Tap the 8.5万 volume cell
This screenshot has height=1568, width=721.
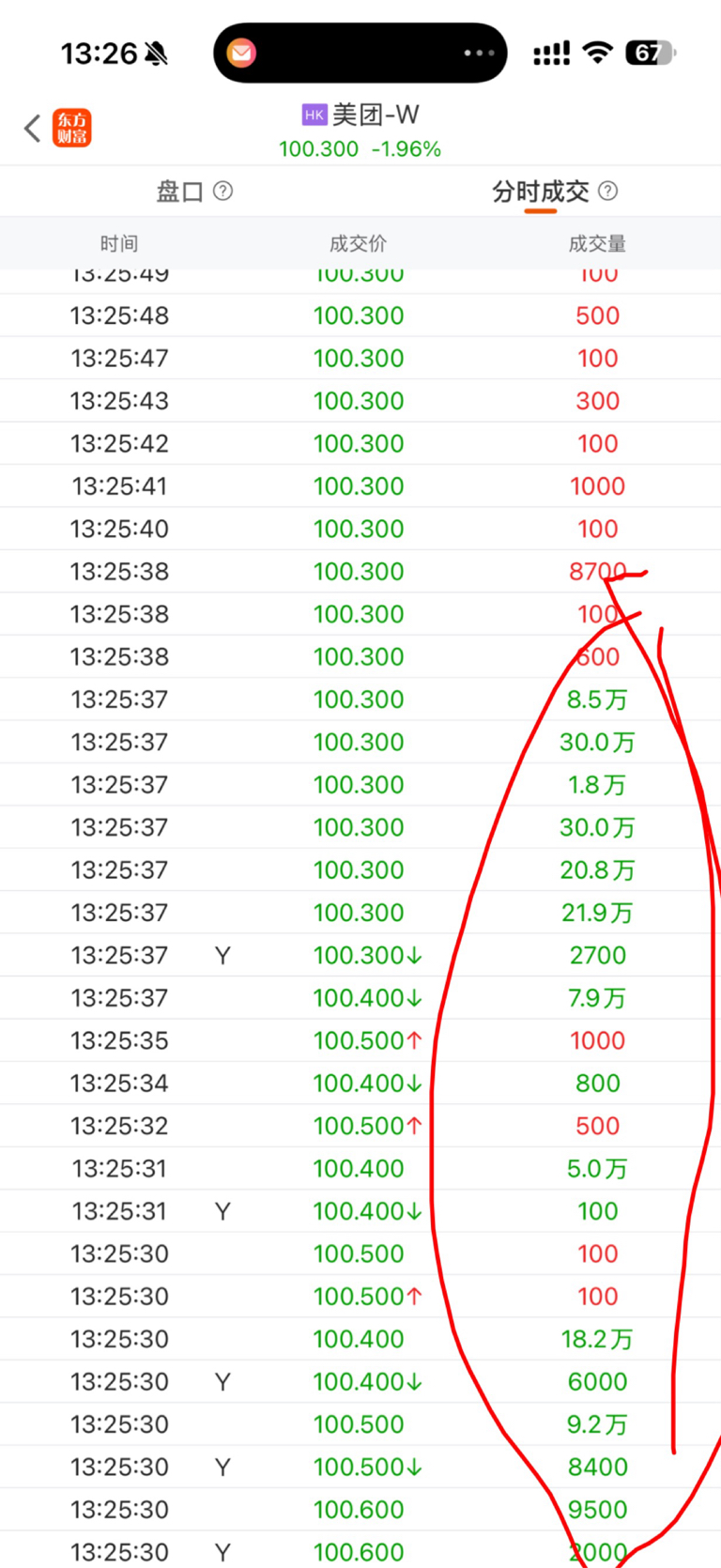pos(597,699)
